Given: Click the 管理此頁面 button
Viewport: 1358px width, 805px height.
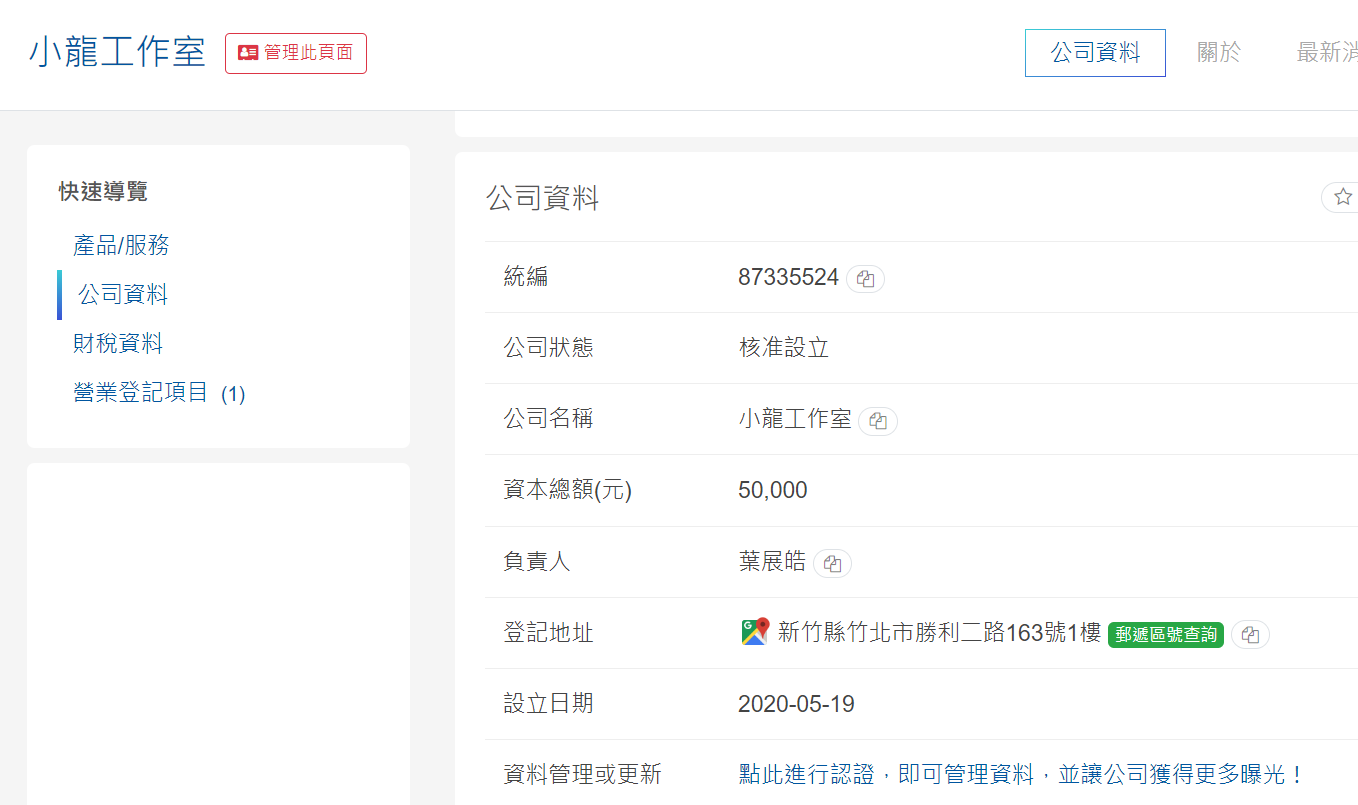Looking at the screenshot, I should (296, 53).
